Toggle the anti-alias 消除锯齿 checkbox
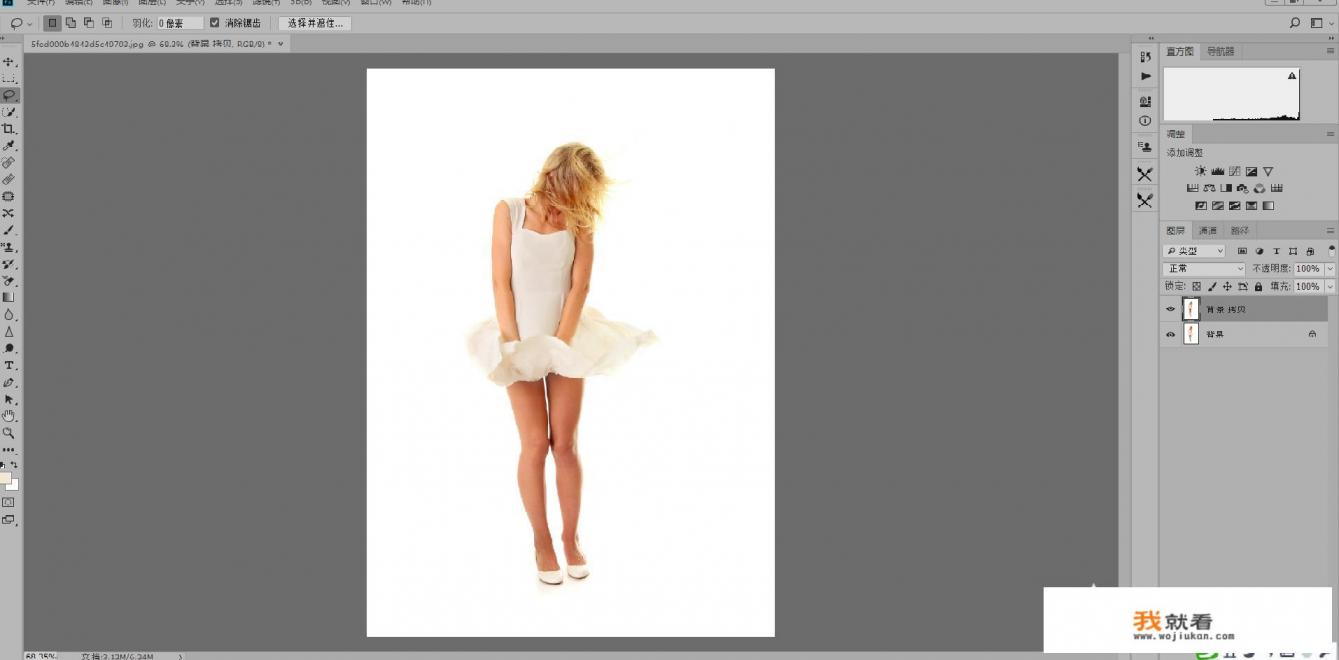This screenshot has width=1339, height=660. pyautogui.click(x=214, y=22)
